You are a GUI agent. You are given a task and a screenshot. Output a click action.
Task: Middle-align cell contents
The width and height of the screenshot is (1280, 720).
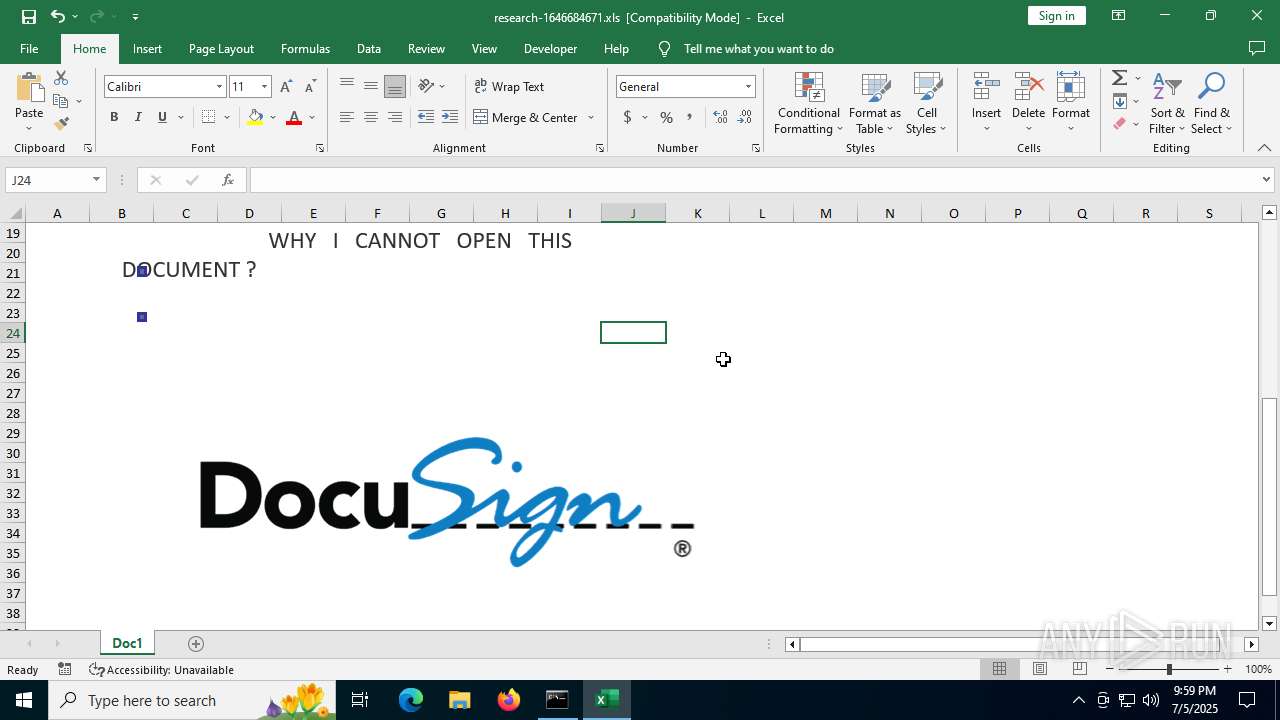[x=371, y=86]
